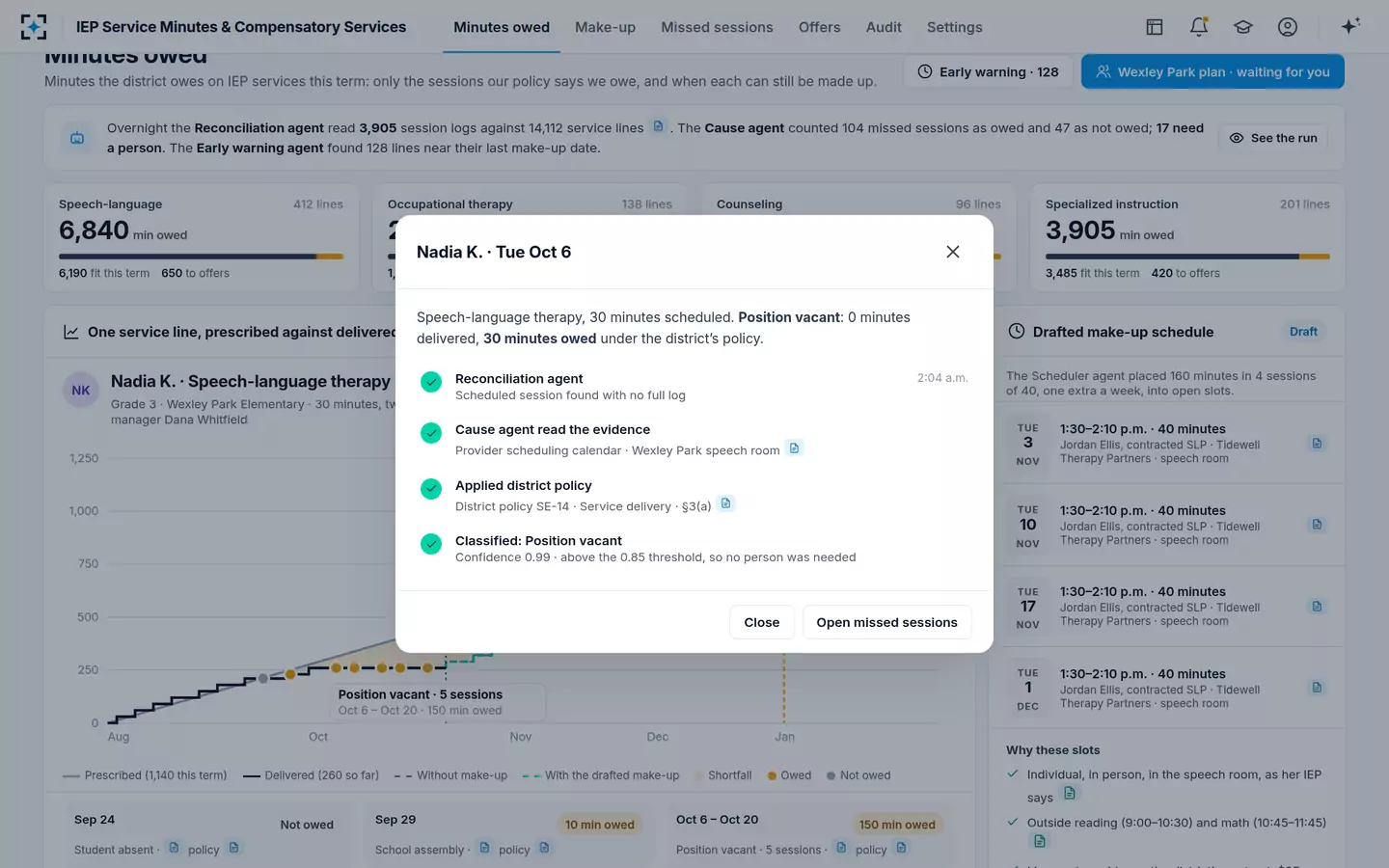Click See the run
This screenshot has width=1389, height=868.
[x=1273, y=138]
